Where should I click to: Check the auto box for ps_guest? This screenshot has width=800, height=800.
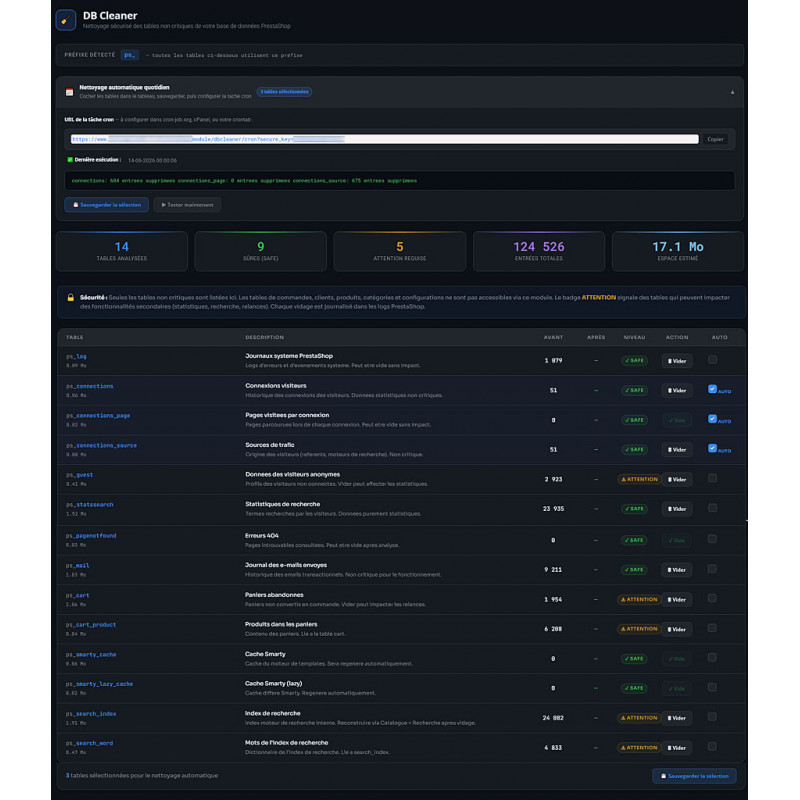712,478
